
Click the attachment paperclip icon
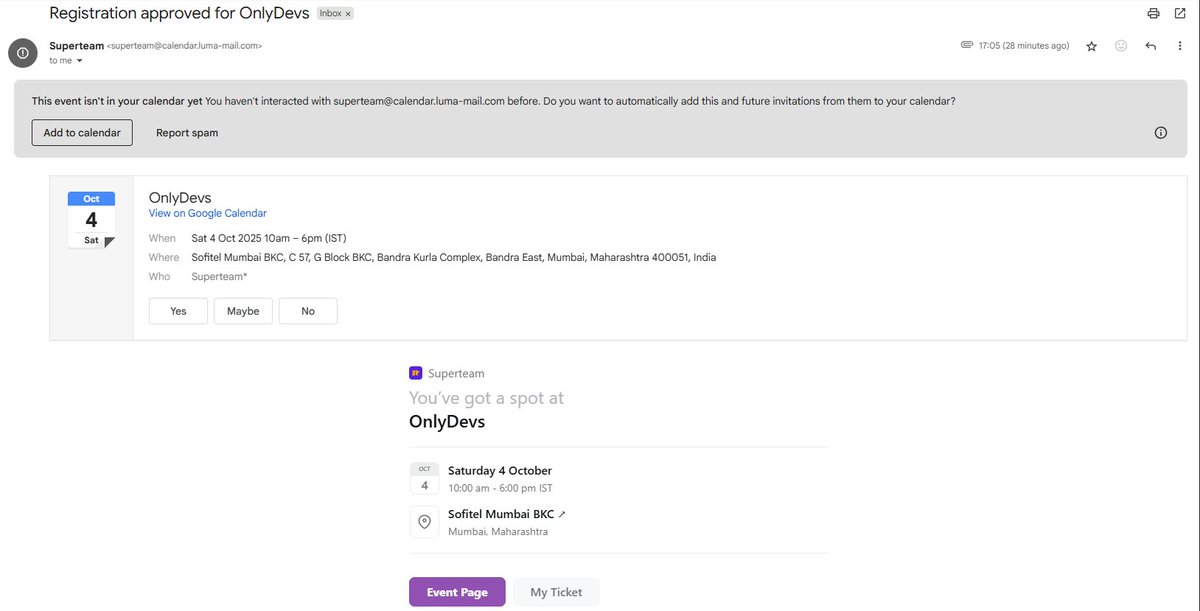966,45
